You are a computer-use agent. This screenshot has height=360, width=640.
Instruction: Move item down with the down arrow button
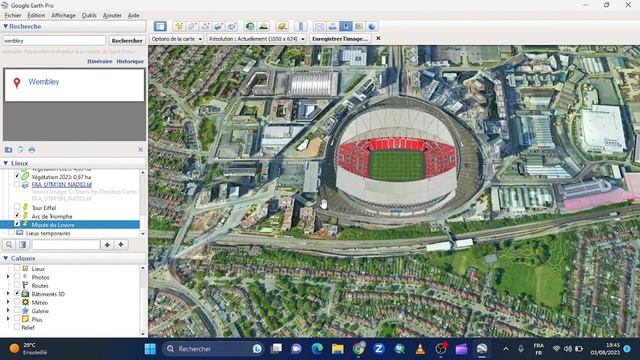pyautogui.click(x=121, y=244)
